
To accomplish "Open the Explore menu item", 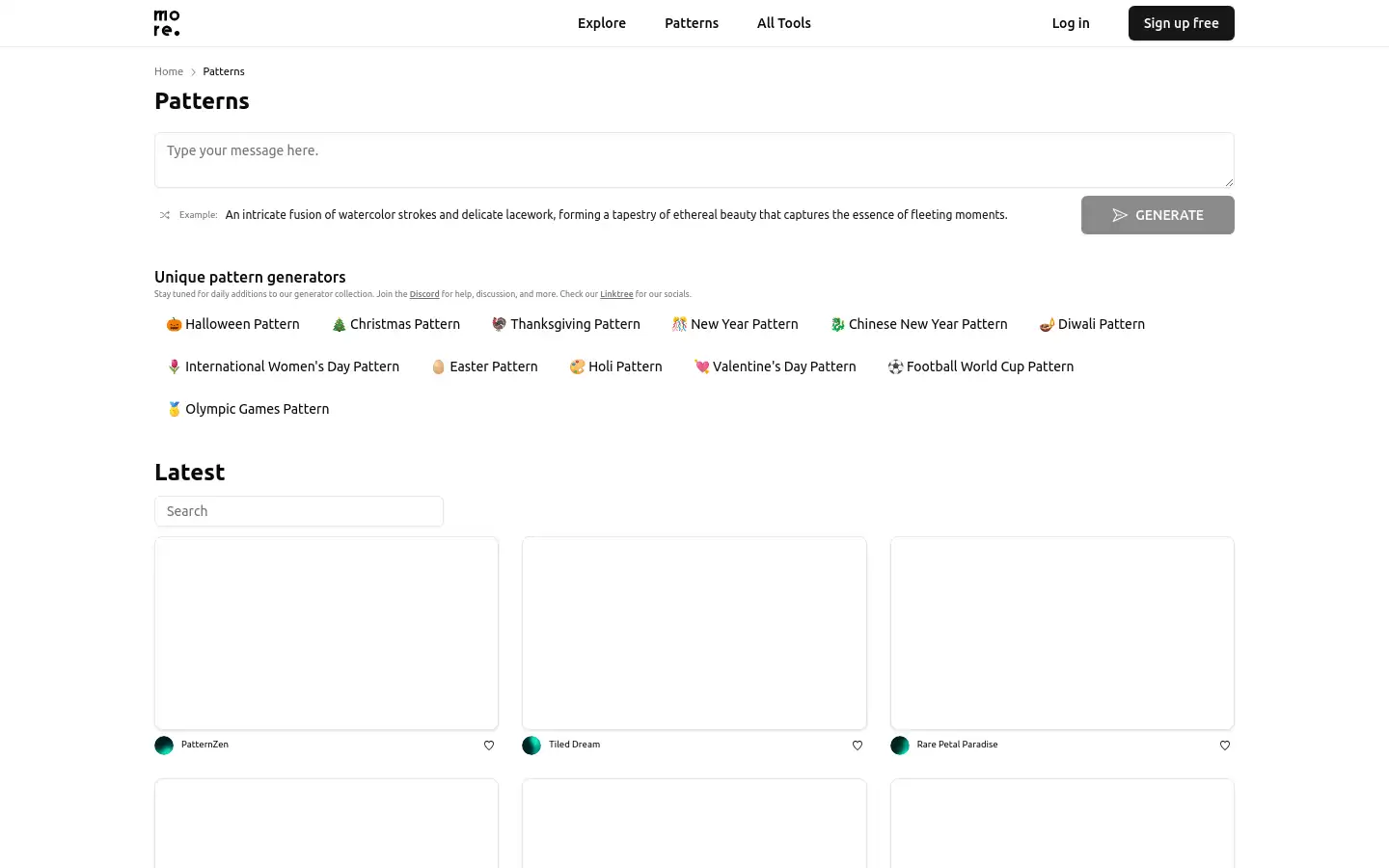I will click(602, 23).
